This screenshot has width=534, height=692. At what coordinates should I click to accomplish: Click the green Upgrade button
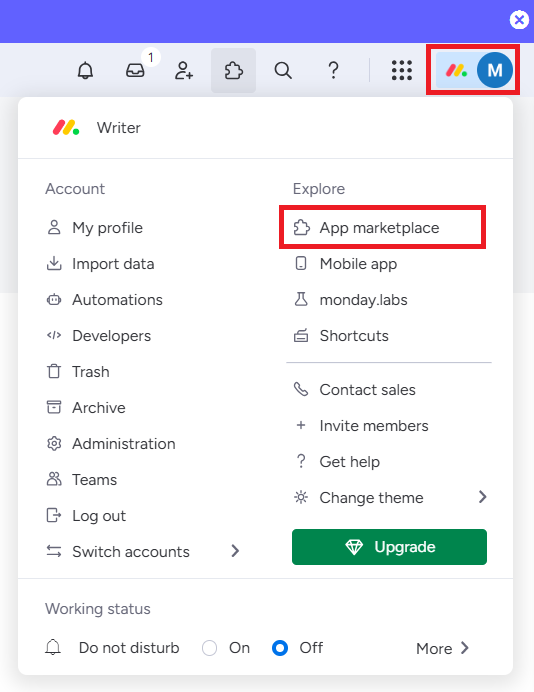[x=389, y=547]
